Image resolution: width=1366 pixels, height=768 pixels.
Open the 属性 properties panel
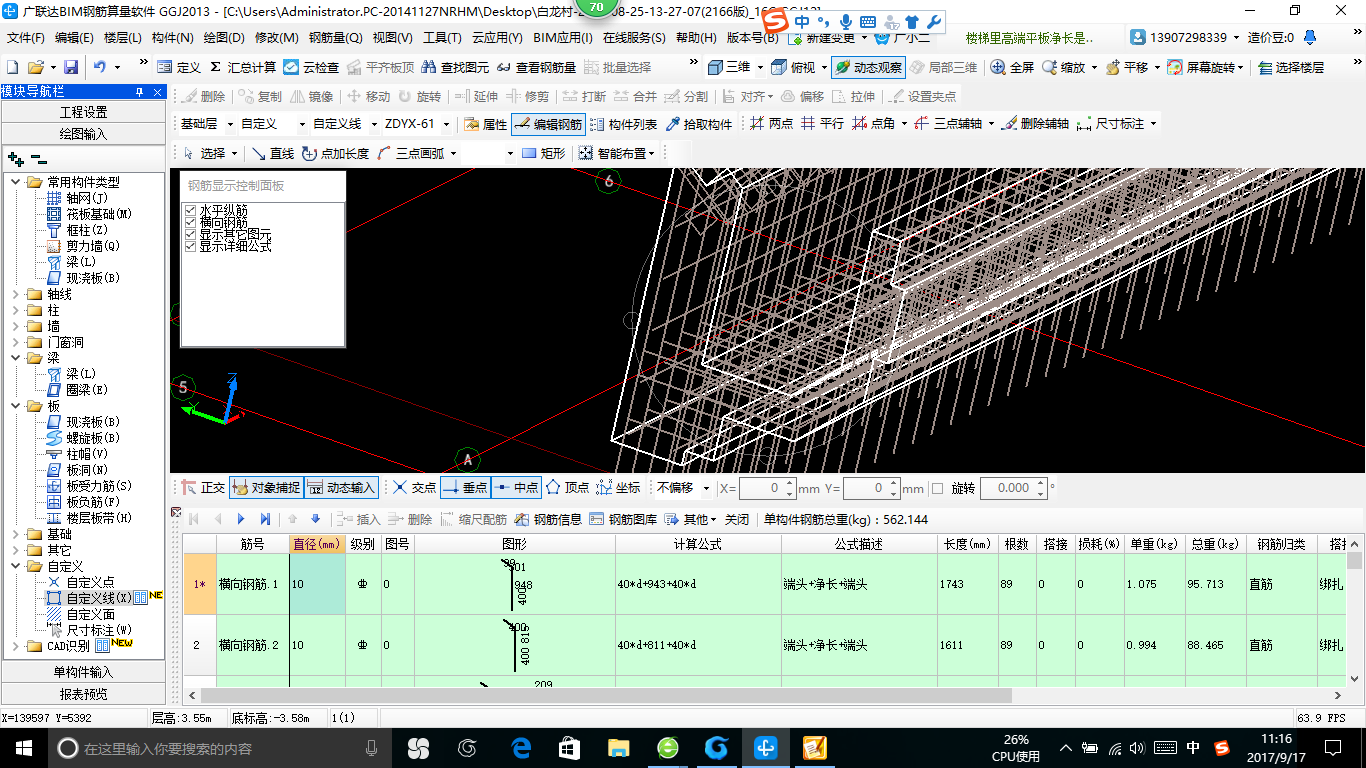point(486,124)
